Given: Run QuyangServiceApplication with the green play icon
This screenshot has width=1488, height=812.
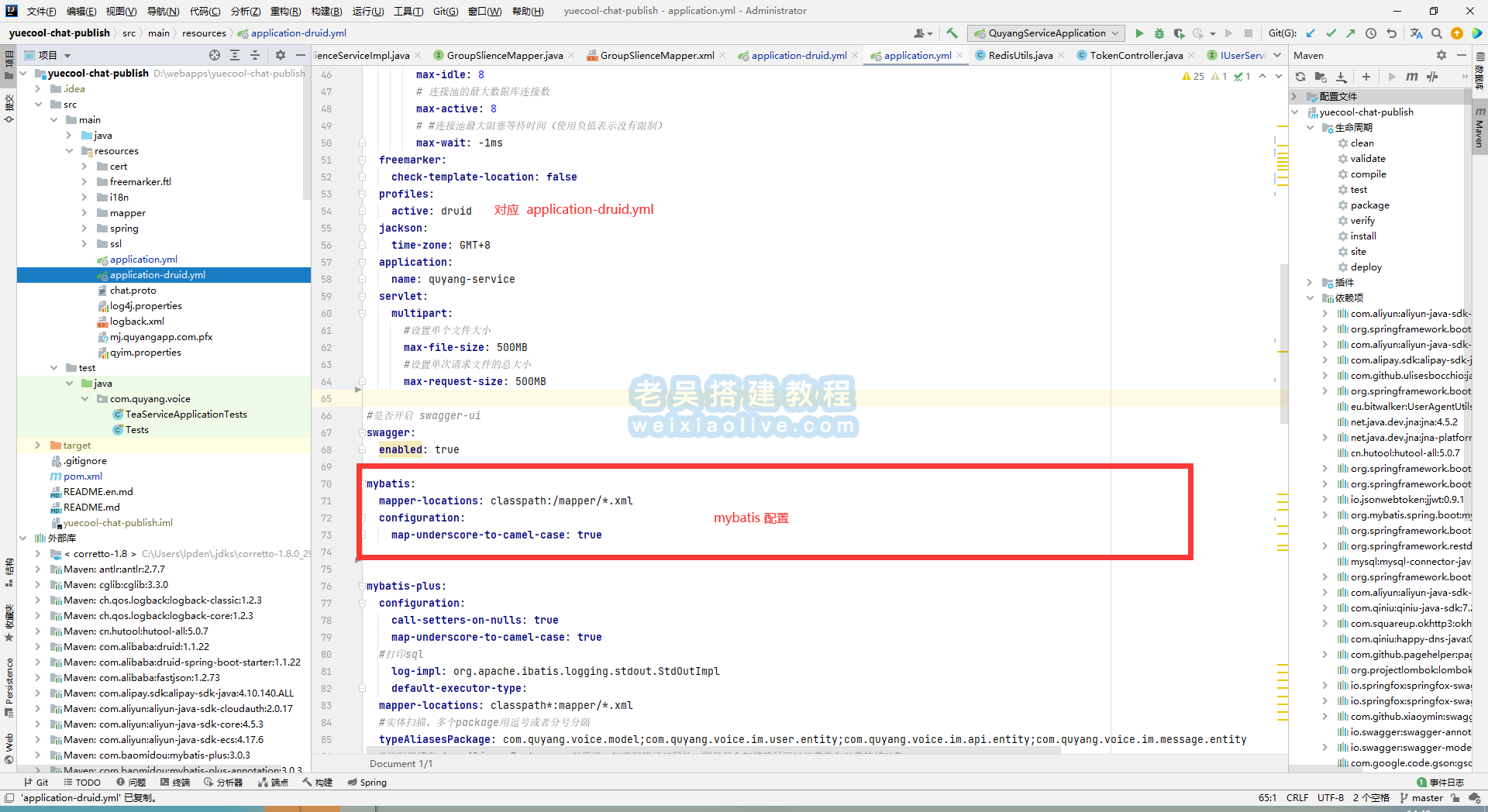Looking at the screenshot, I should (x=1139, y=33).
